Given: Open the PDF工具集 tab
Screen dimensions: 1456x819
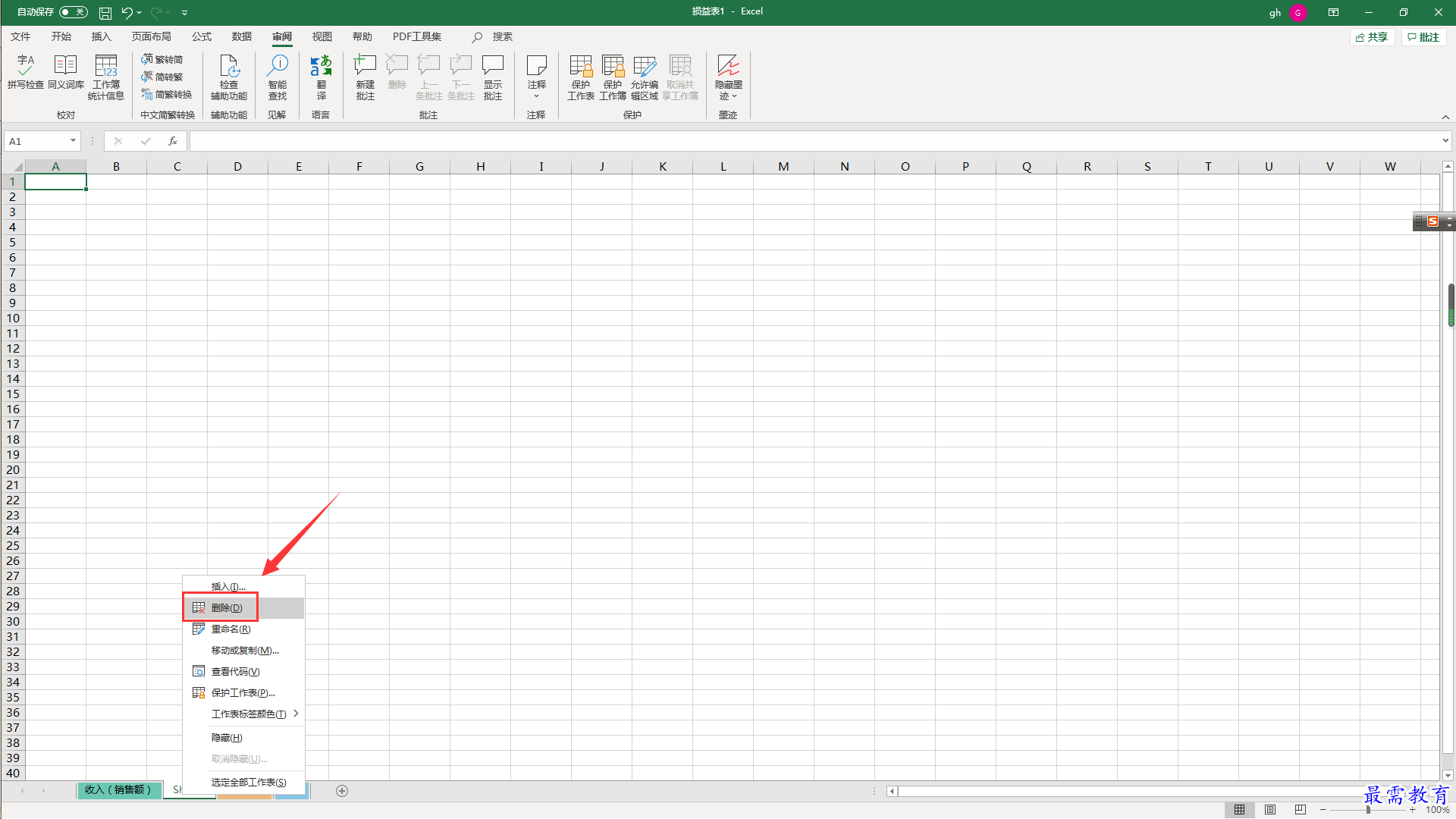Looking at the screenshot, I should pyautogui.click(x=417, y=36).
